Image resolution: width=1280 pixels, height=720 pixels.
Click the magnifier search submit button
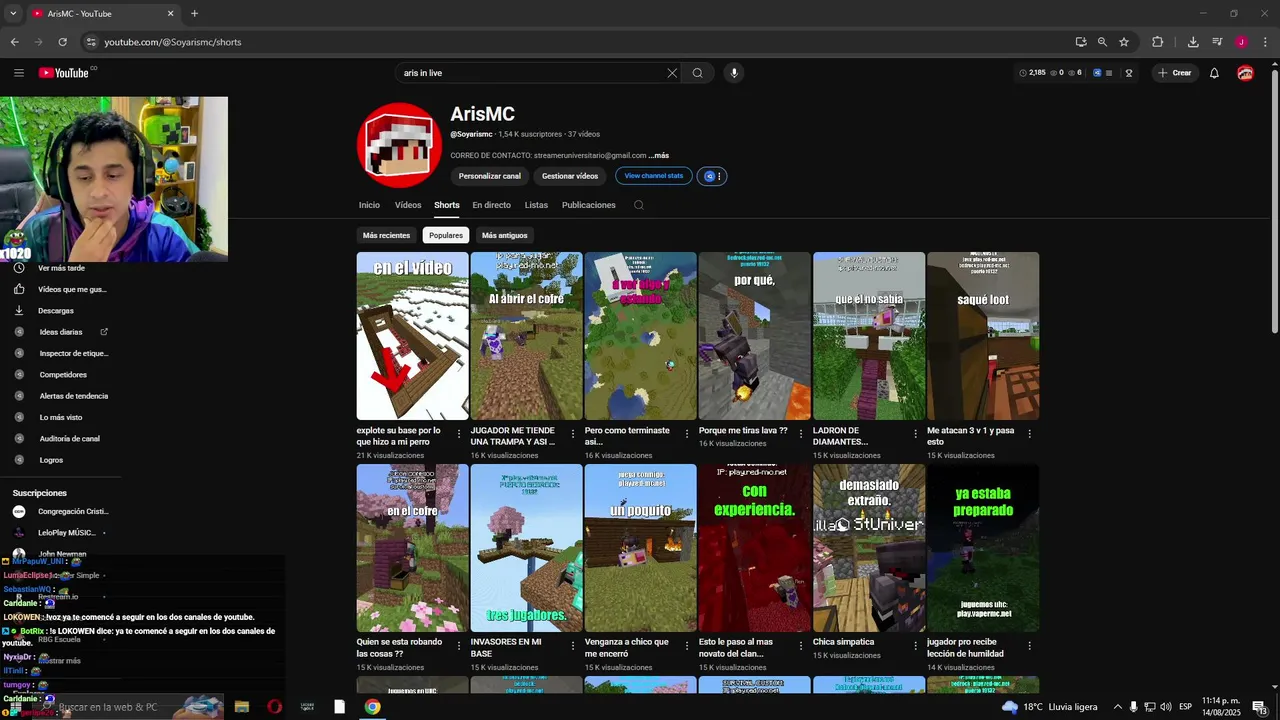[x=698, y=73]
